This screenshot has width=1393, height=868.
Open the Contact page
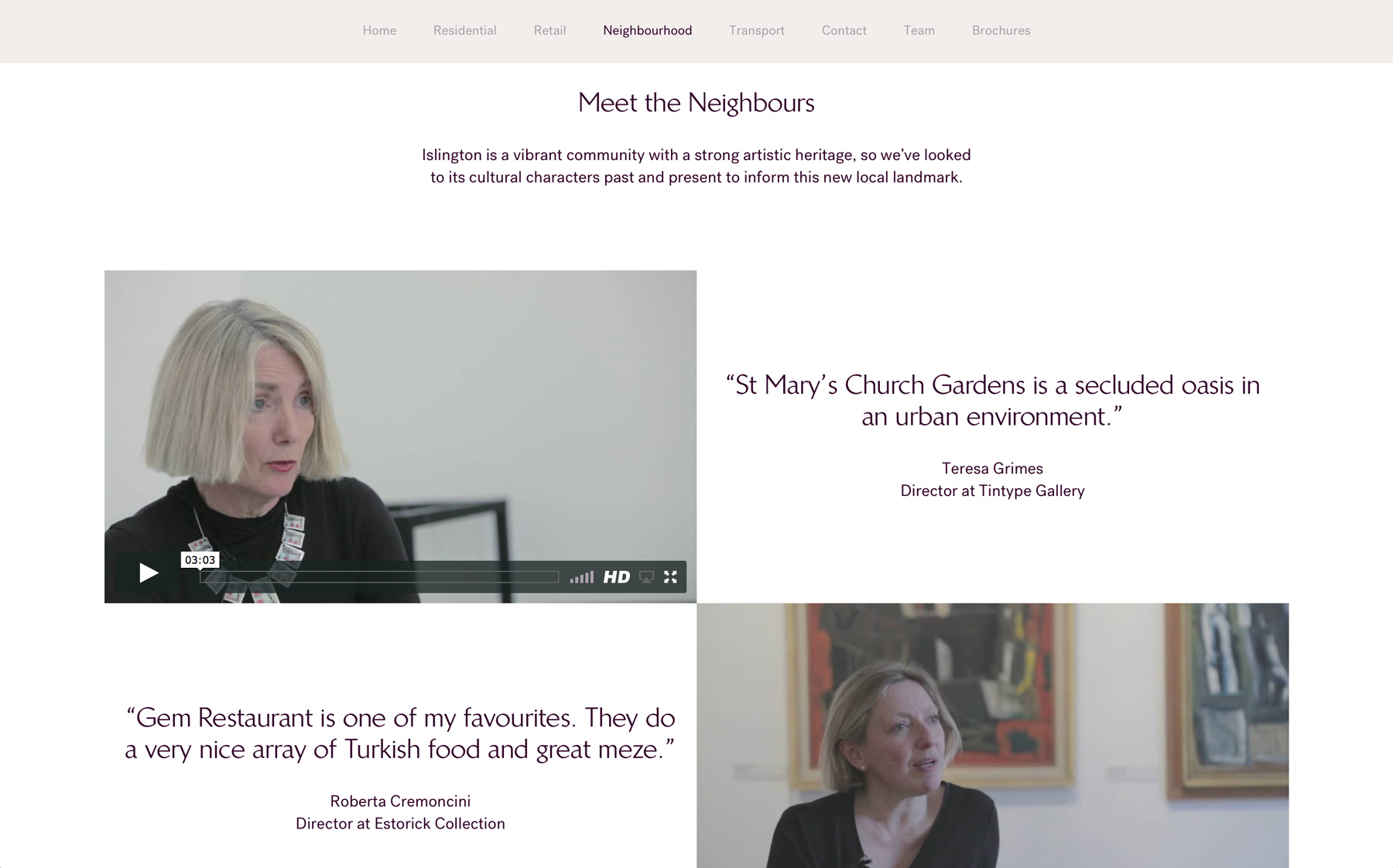click(x=844, y=30)
